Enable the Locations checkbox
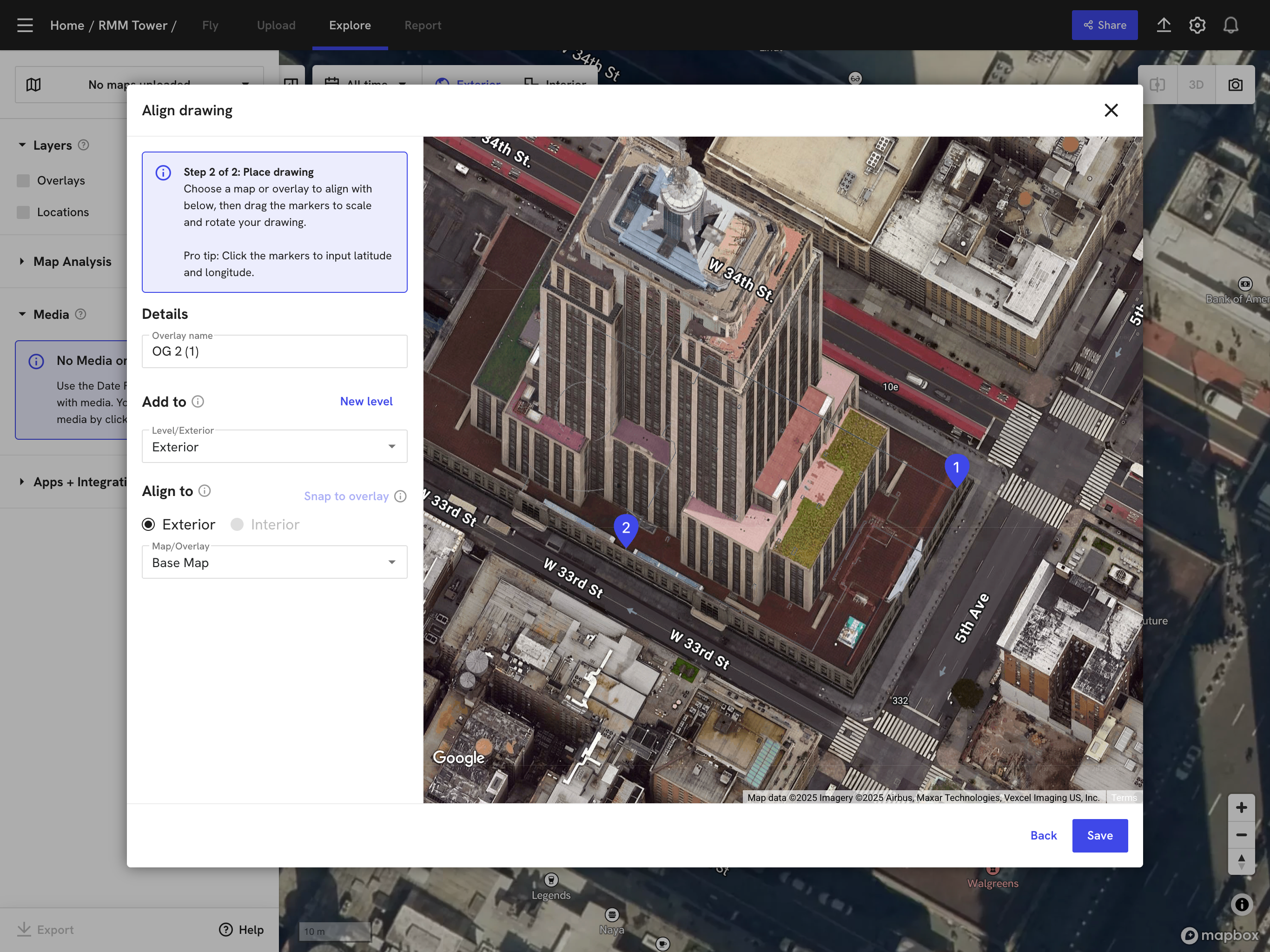 pos(23,212)
